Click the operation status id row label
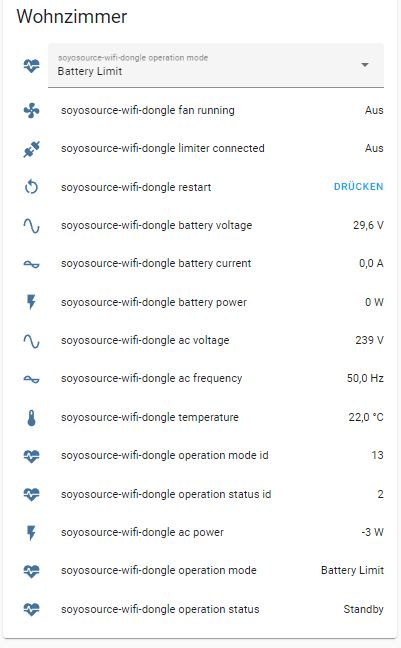 (166, 494)
